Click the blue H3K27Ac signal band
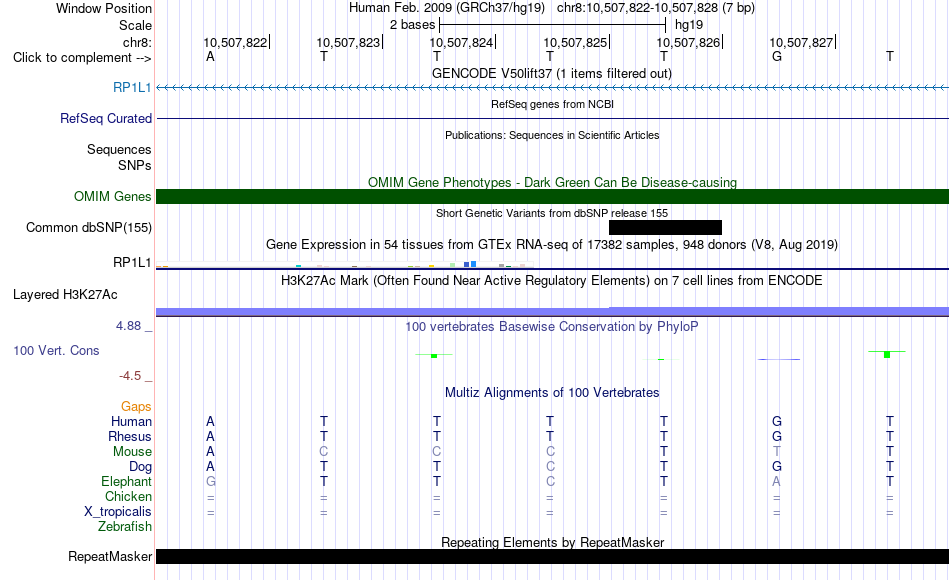The width and height of the screenshot is (950, 580). pos(553,312)
